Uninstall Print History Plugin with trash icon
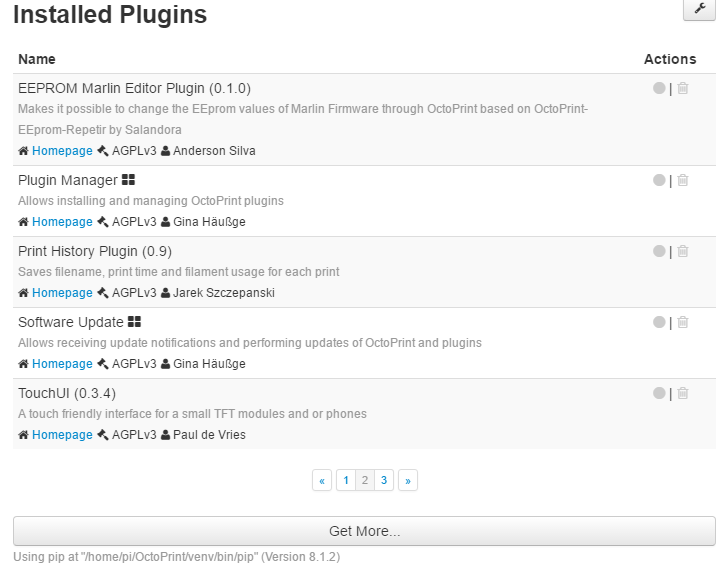The height and width of the screenshot is (571, 724). coord(683,251)
